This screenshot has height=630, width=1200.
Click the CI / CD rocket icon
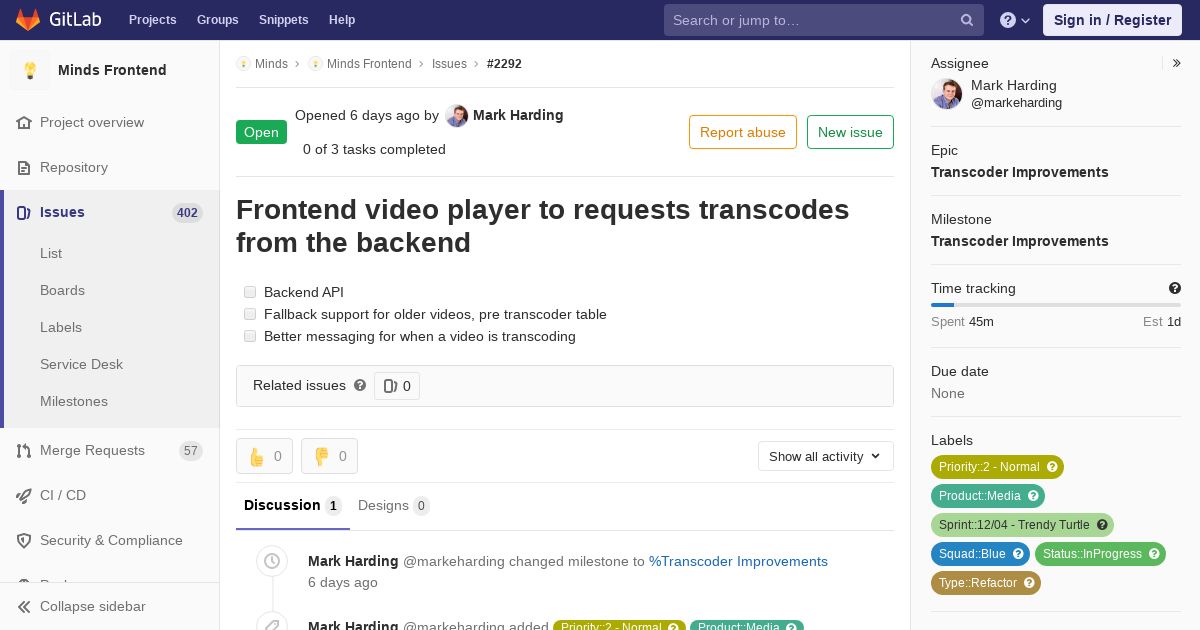click(24, 496)
